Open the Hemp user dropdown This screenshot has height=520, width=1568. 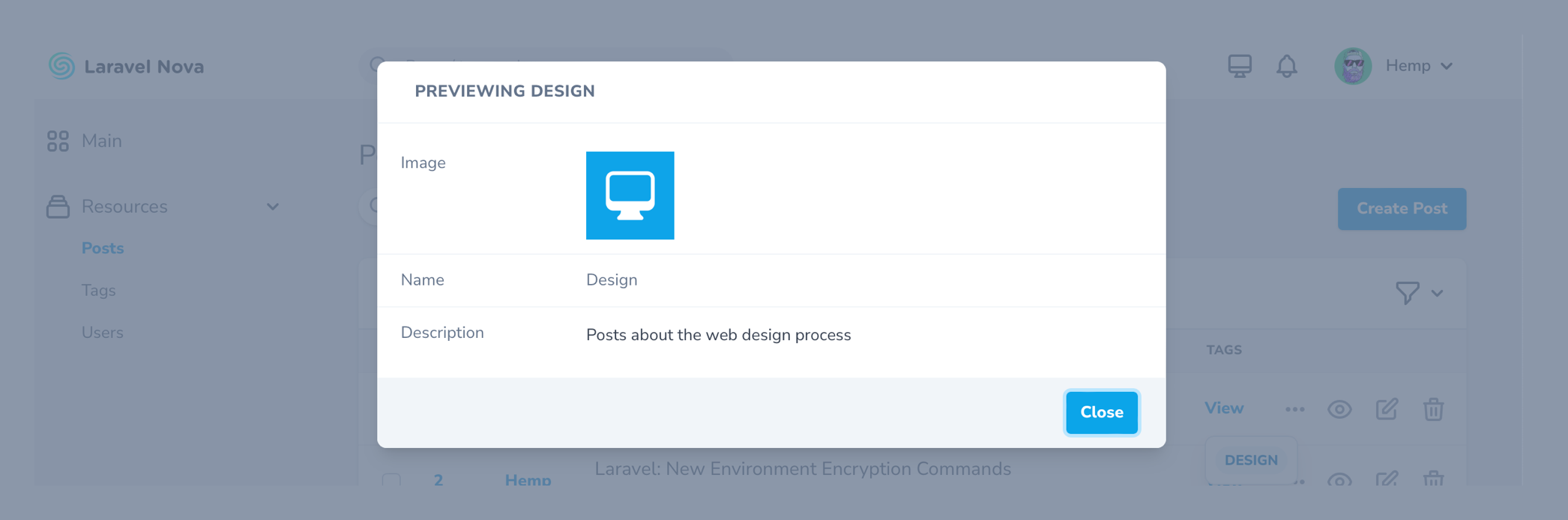pos(1418,66)
